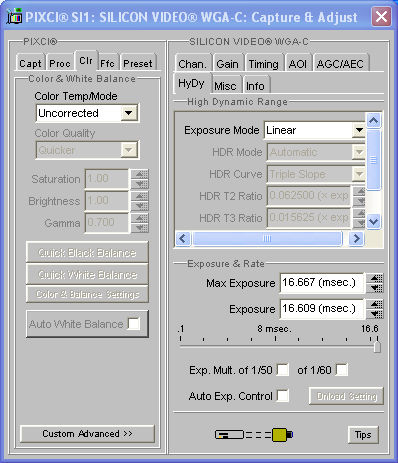Switch to the Proc tab
398x463 pixels.
(x=60, y=63)
